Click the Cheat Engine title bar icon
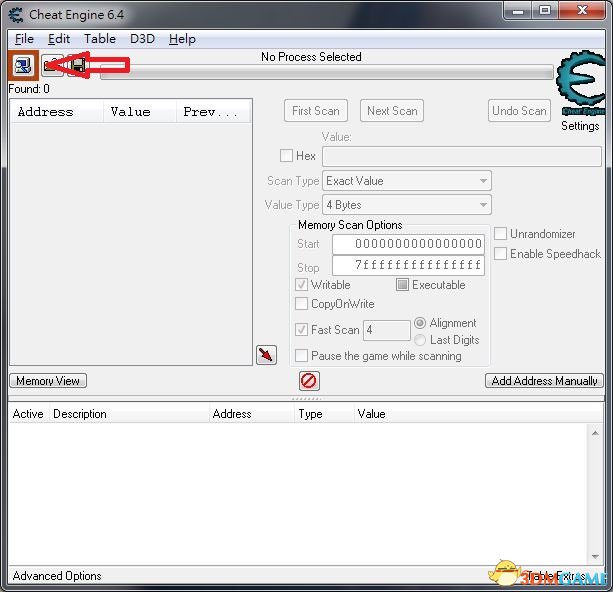Image resolution: width=613 pixels, height=592 pixels. point(16,15)
